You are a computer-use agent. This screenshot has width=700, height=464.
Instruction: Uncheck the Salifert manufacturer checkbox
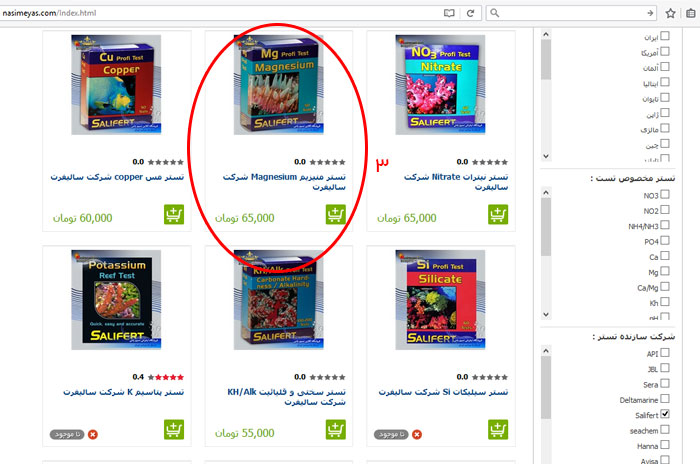click(665, 414)
